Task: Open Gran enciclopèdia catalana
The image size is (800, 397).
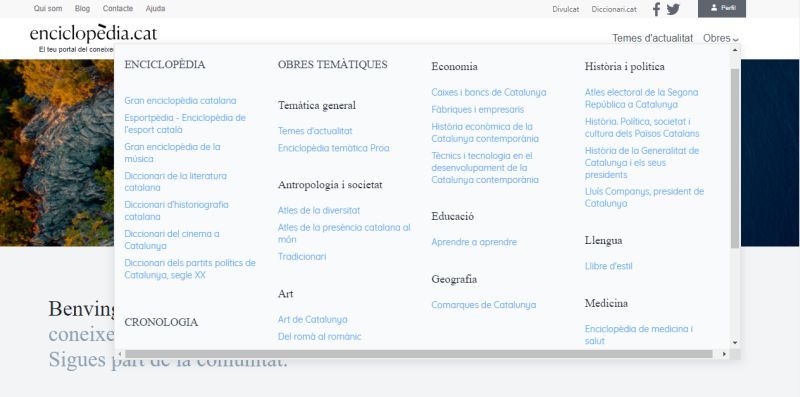Action: coord(180,101)
